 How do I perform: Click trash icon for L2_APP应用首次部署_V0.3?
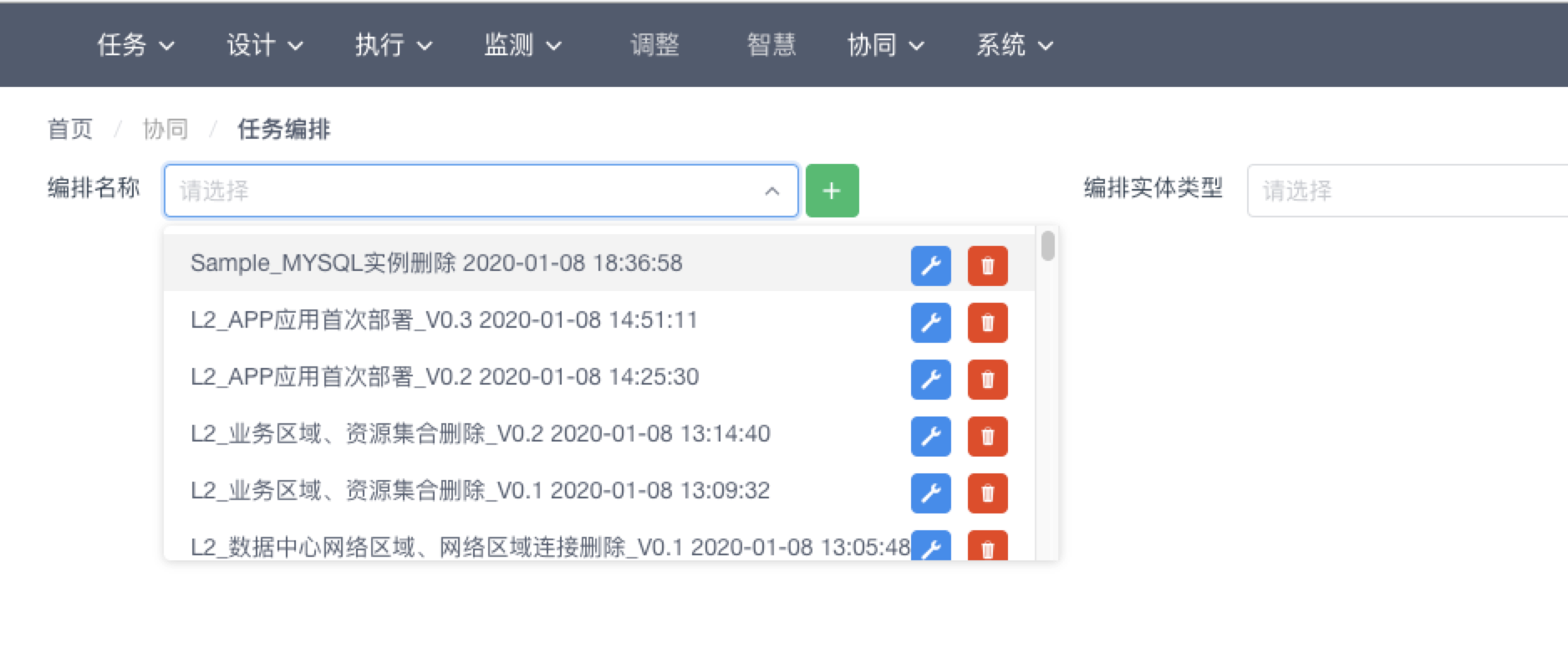pyautogui.click(x=987, y=323)
